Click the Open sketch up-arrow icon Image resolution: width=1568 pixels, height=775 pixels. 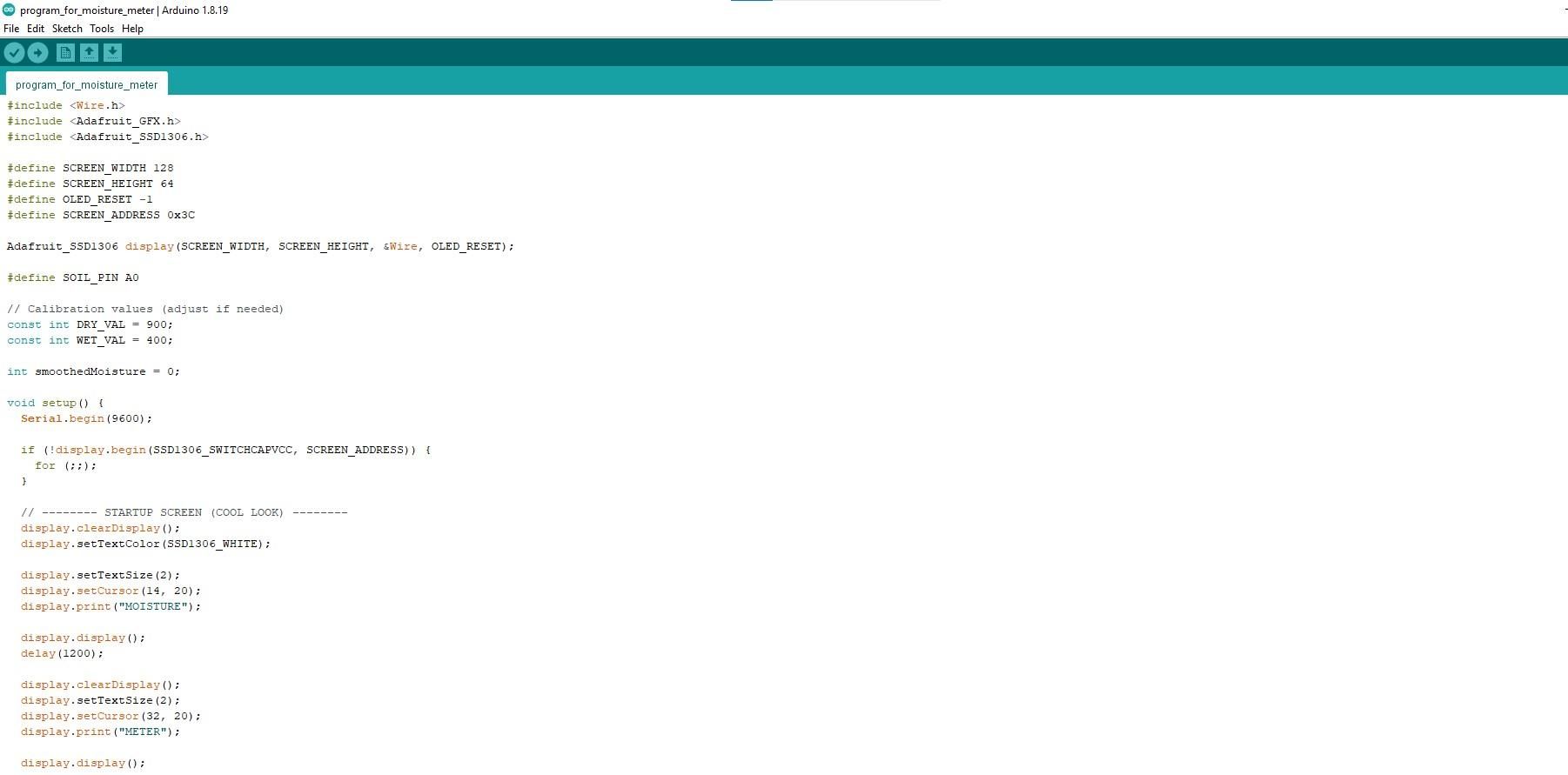pos(89,53)
